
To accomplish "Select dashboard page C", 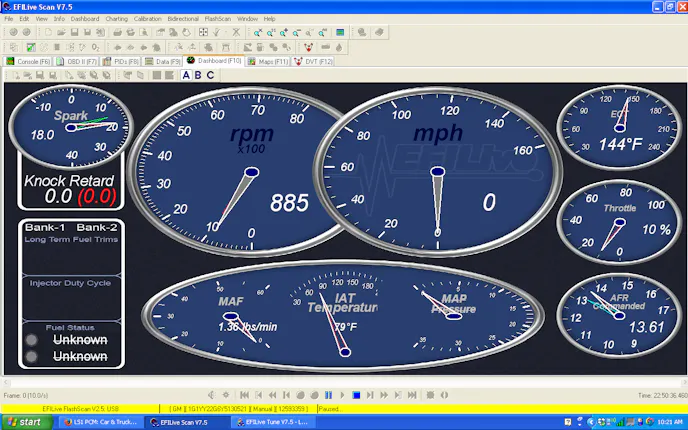I will point(210,75).
